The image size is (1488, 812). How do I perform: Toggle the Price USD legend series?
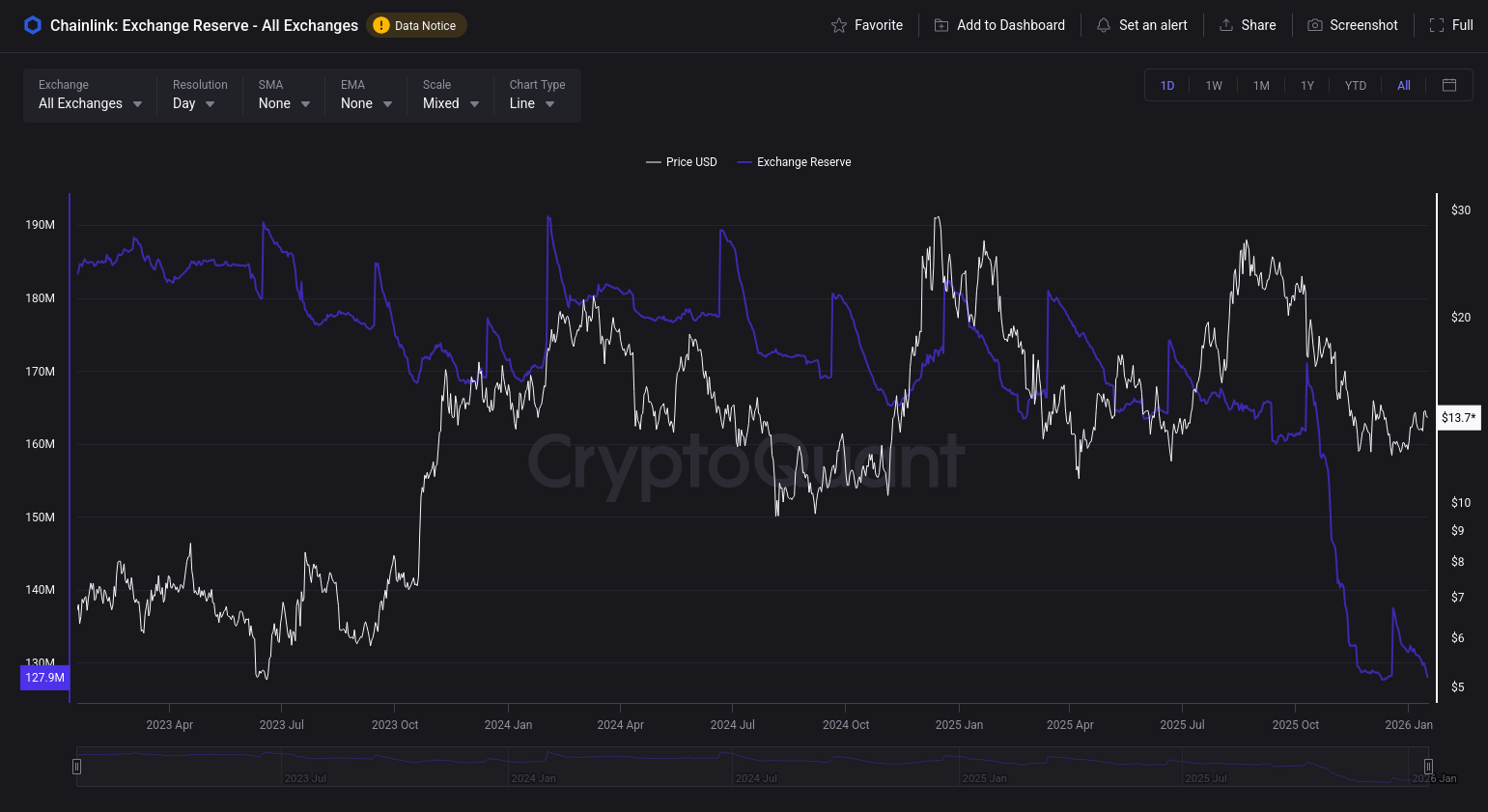coord(682,162)
